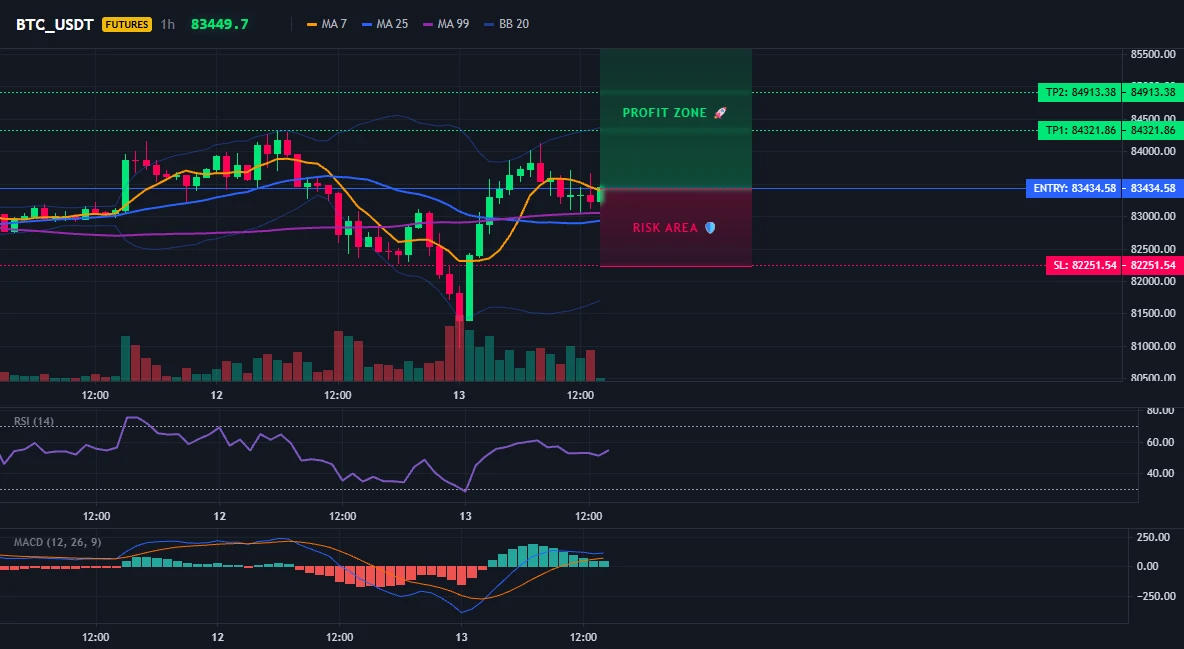Open the RSI (14) indicator label
Image resolution: width=1184 pixels, height=649 pixels.
34,422
